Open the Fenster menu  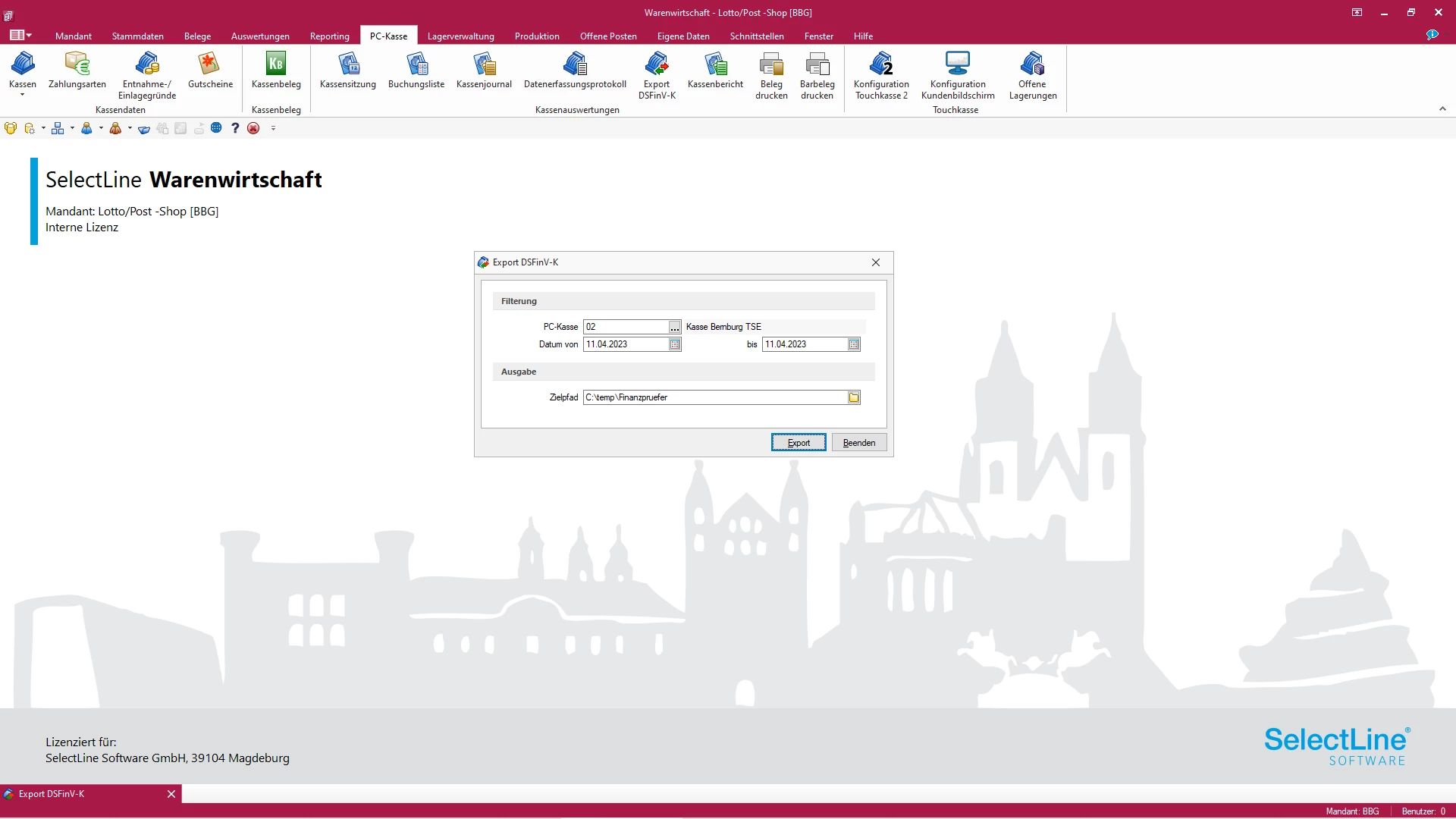click(x=819, y=36)
